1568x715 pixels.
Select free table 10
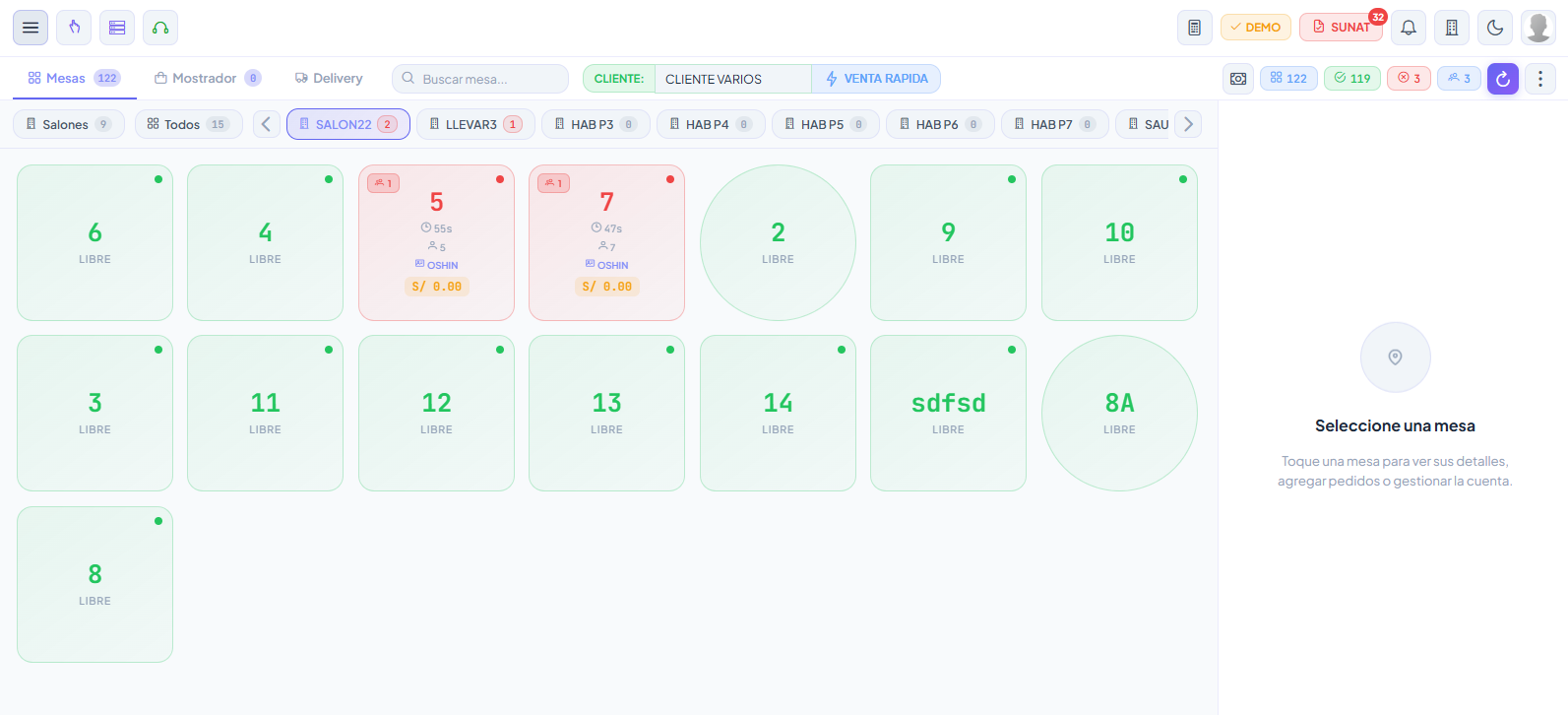(1119, 242)
